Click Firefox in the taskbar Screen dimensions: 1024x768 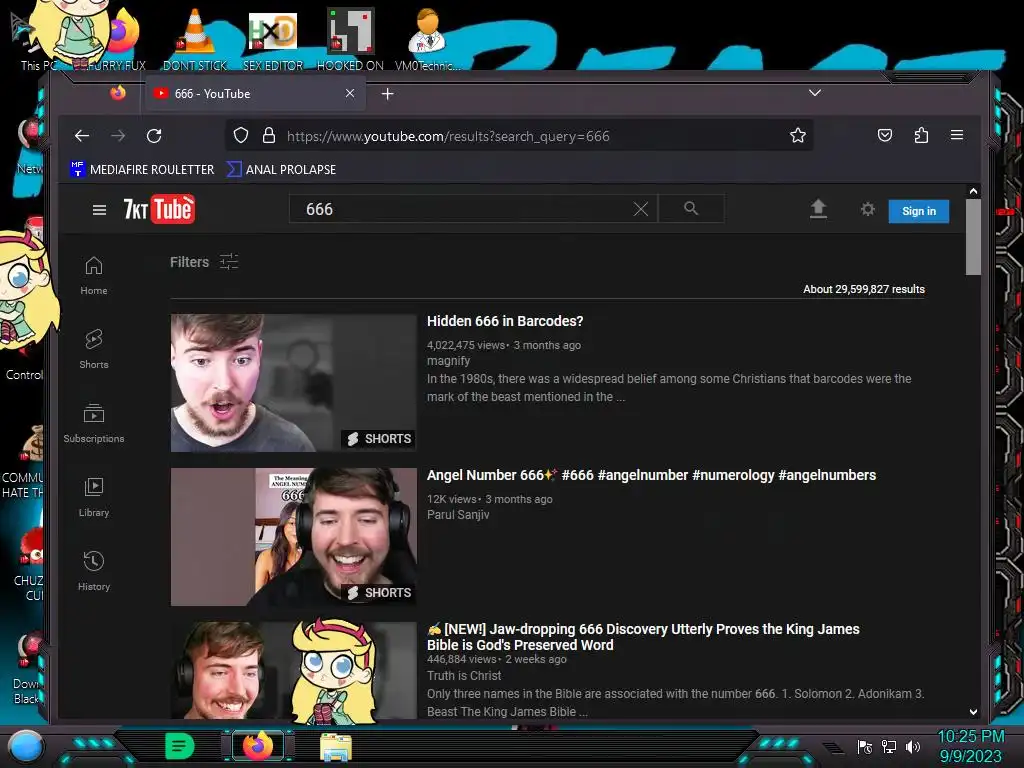tap(257, 746)
